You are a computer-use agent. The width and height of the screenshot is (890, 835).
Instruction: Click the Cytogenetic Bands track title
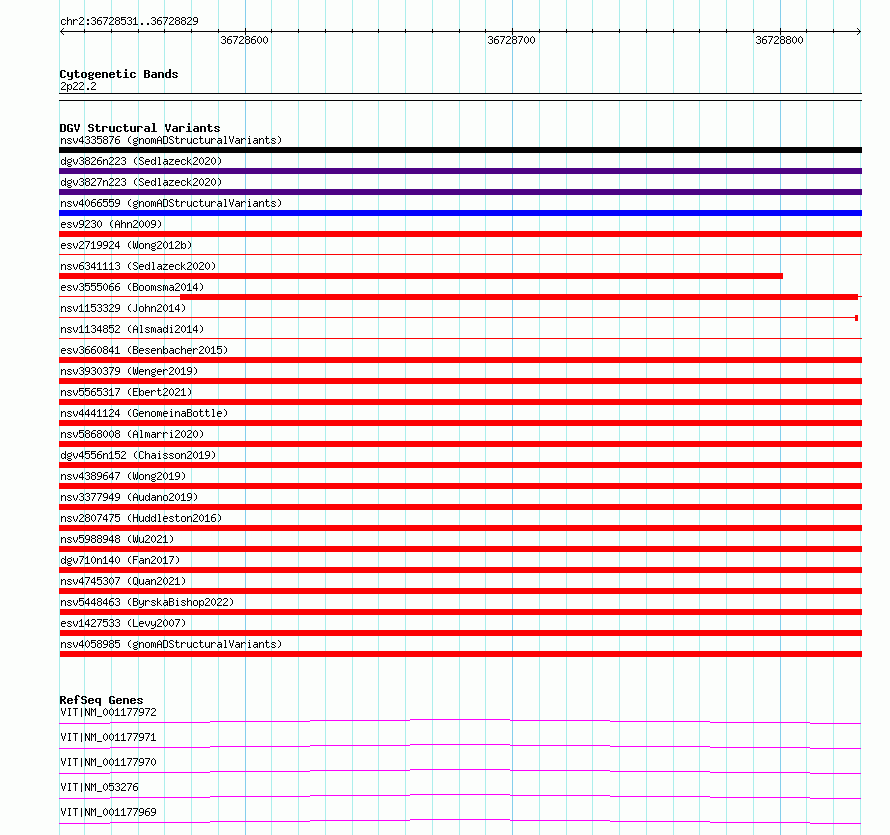tap(119, 74)
